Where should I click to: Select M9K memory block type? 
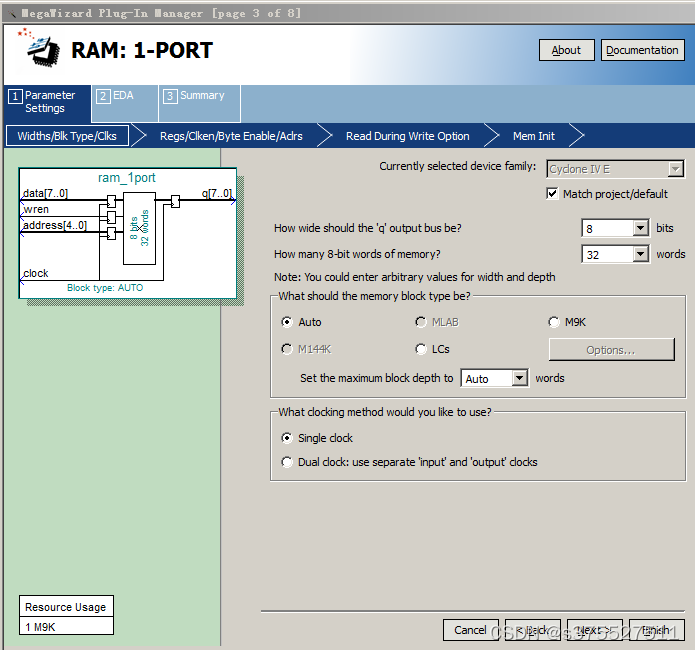(x=554, y=322)
